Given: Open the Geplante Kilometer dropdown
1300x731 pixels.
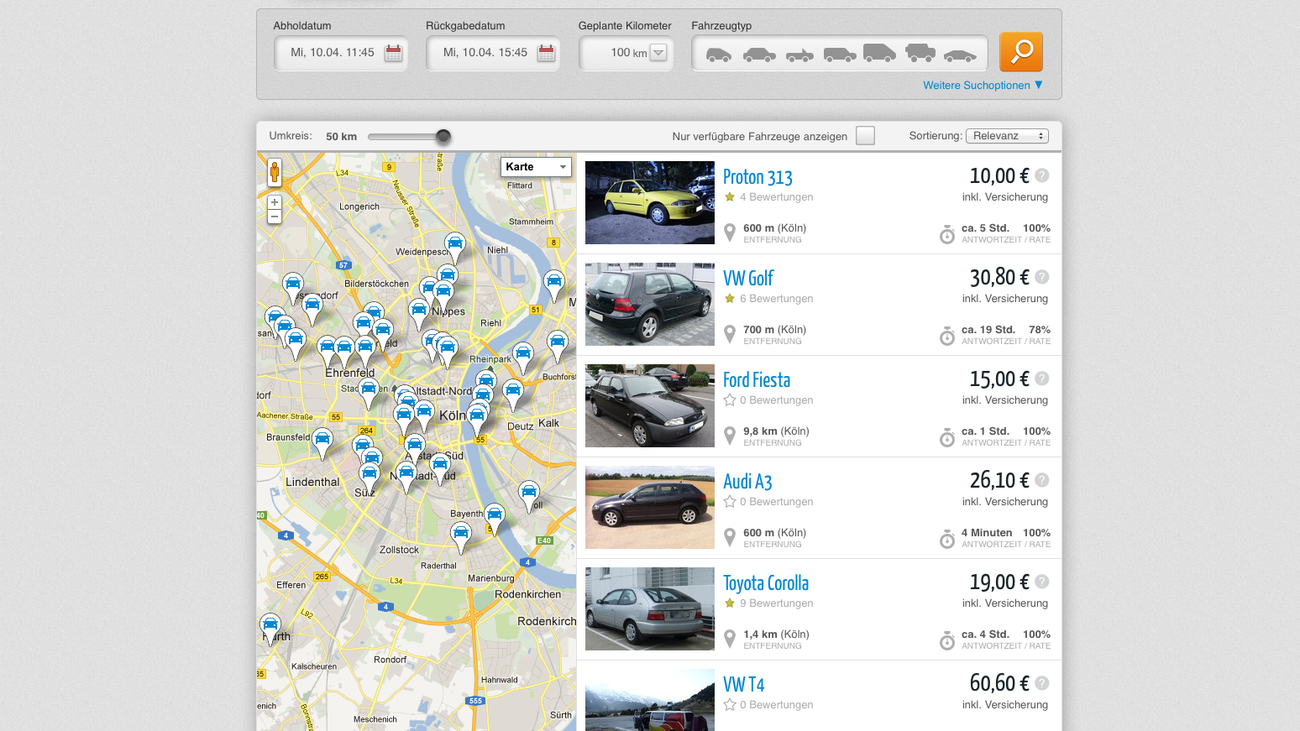Looking at the screenshot, I should click(x=658, y=53).
